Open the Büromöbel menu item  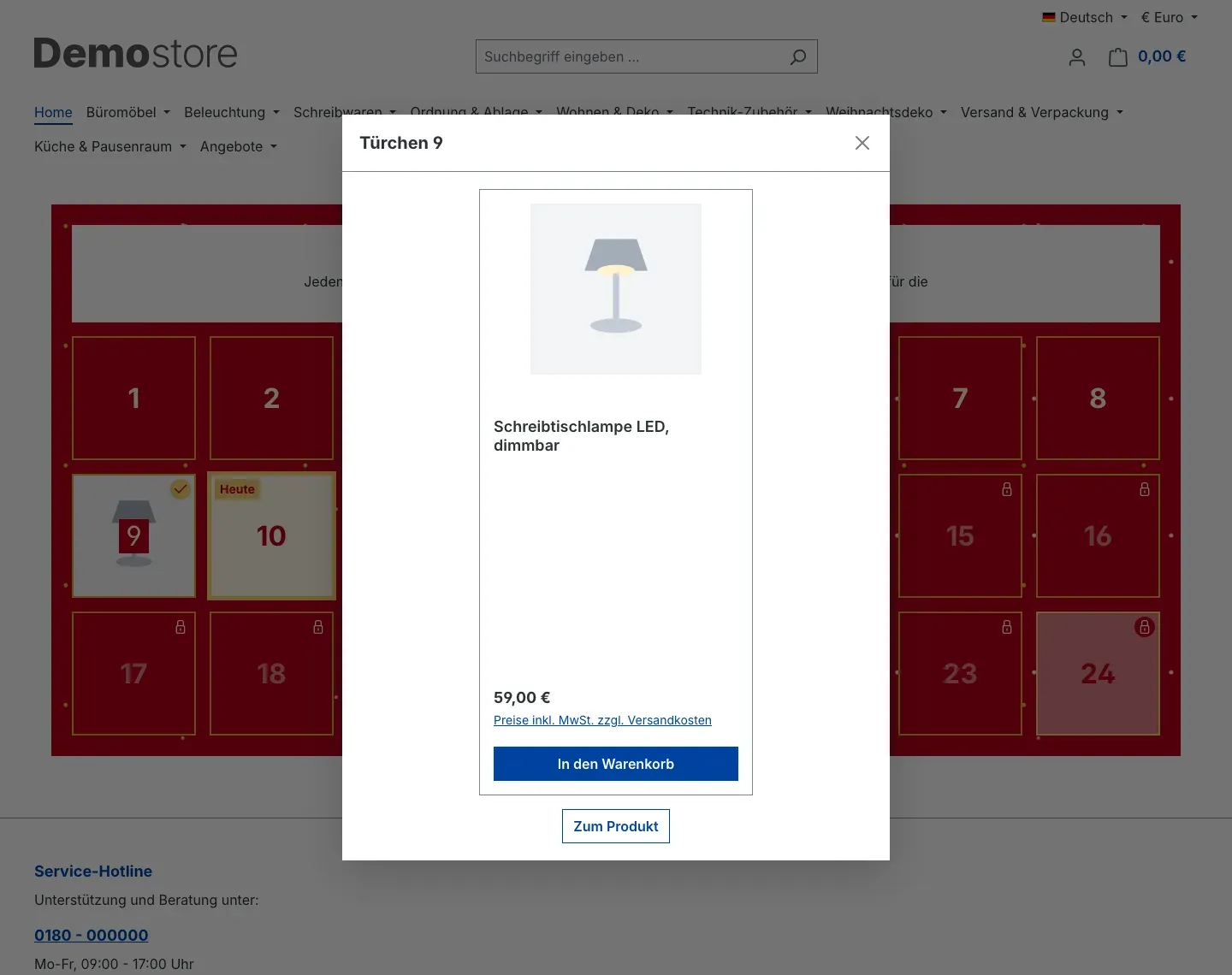tap(127, 112)
